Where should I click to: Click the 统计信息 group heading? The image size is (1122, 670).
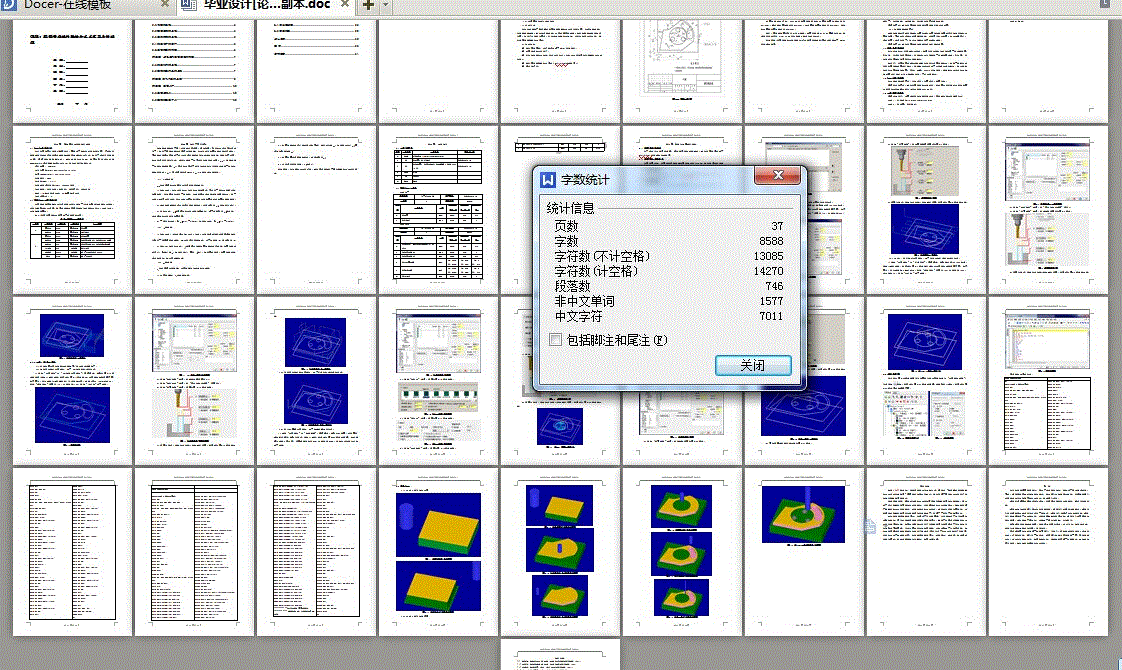pos(570,208)
